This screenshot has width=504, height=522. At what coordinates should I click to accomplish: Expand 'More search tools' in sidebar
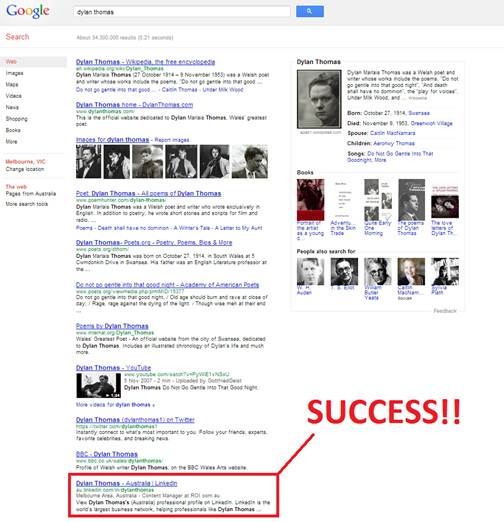point(27,204)
